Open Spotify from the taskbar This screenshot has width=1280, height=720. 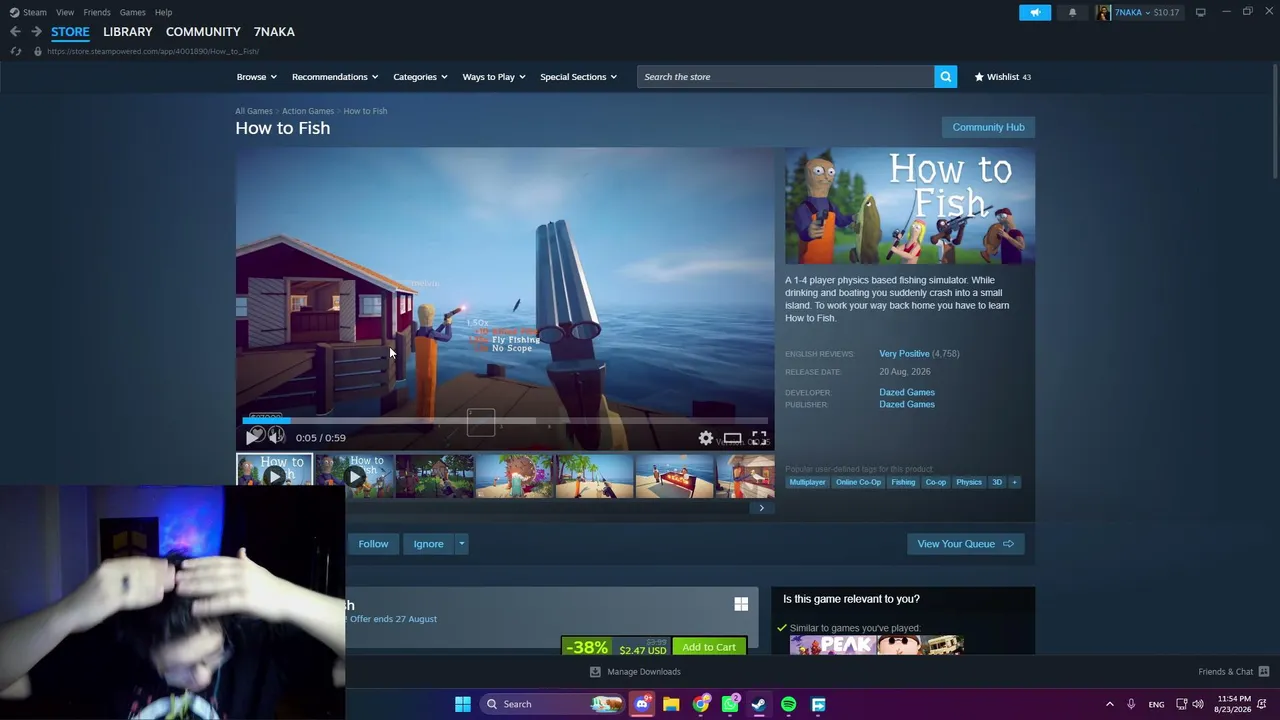(789, 704)
